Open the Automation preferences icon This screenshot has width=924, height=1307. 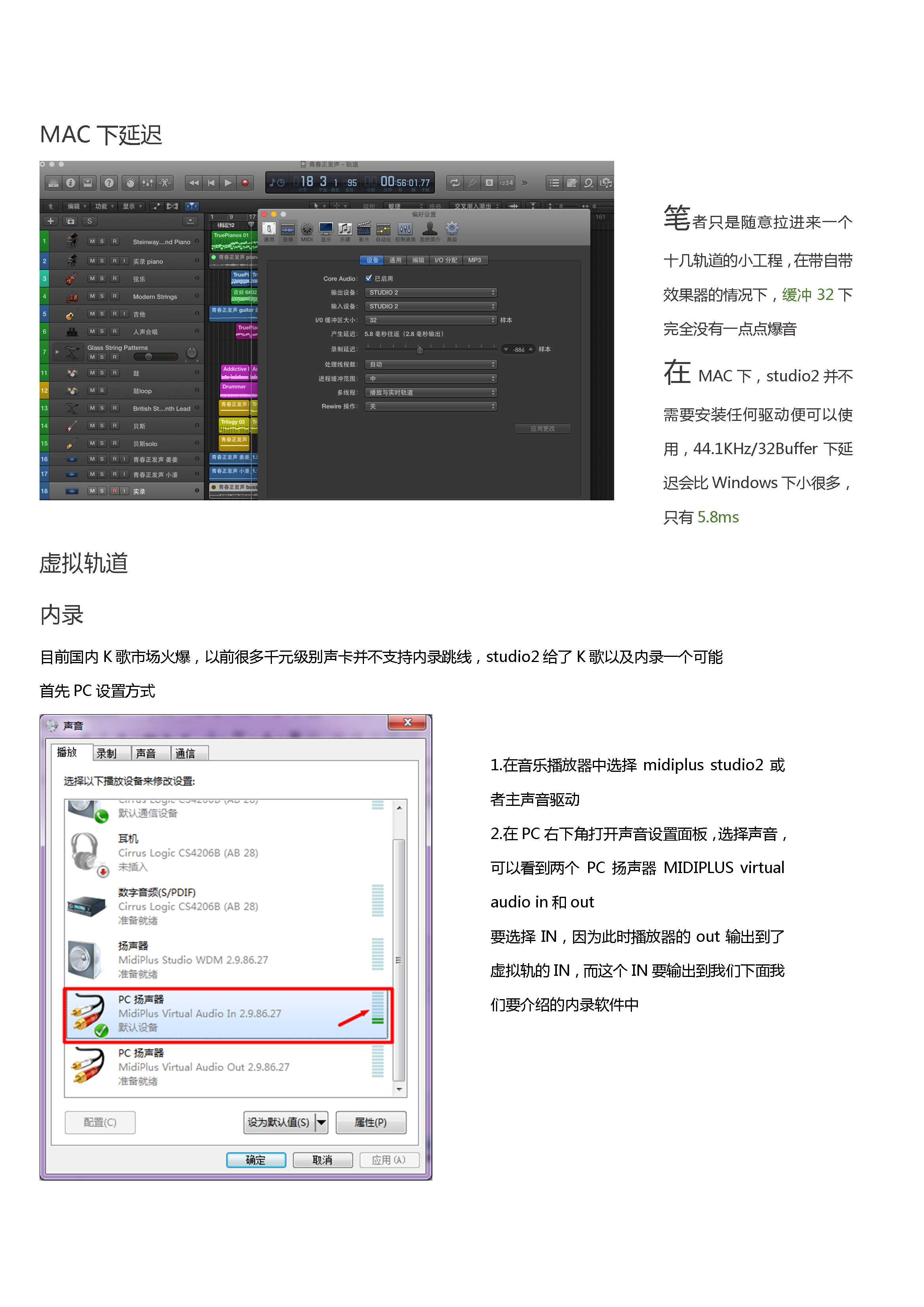[383, 232]
